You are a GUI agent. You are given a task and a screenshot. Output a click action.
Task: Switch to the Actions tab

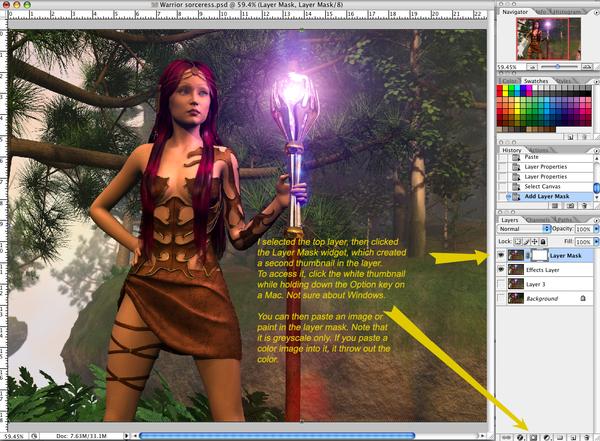point(539,150)
